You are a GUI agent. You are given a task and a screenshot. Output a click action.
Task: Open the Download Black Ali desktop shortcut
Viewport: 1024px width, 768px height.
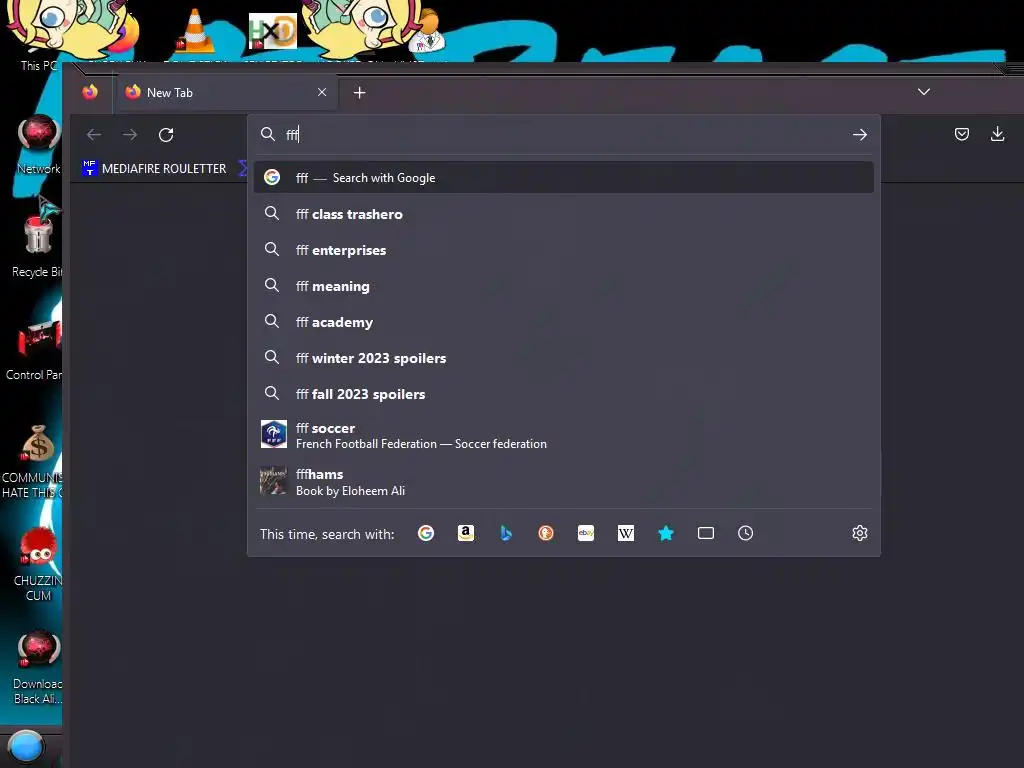38,667
